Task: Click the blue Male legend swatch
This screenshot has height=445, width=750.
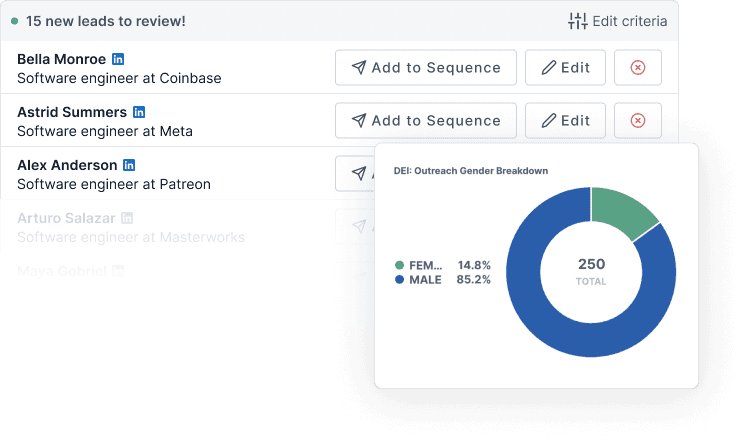Action: 400,280
